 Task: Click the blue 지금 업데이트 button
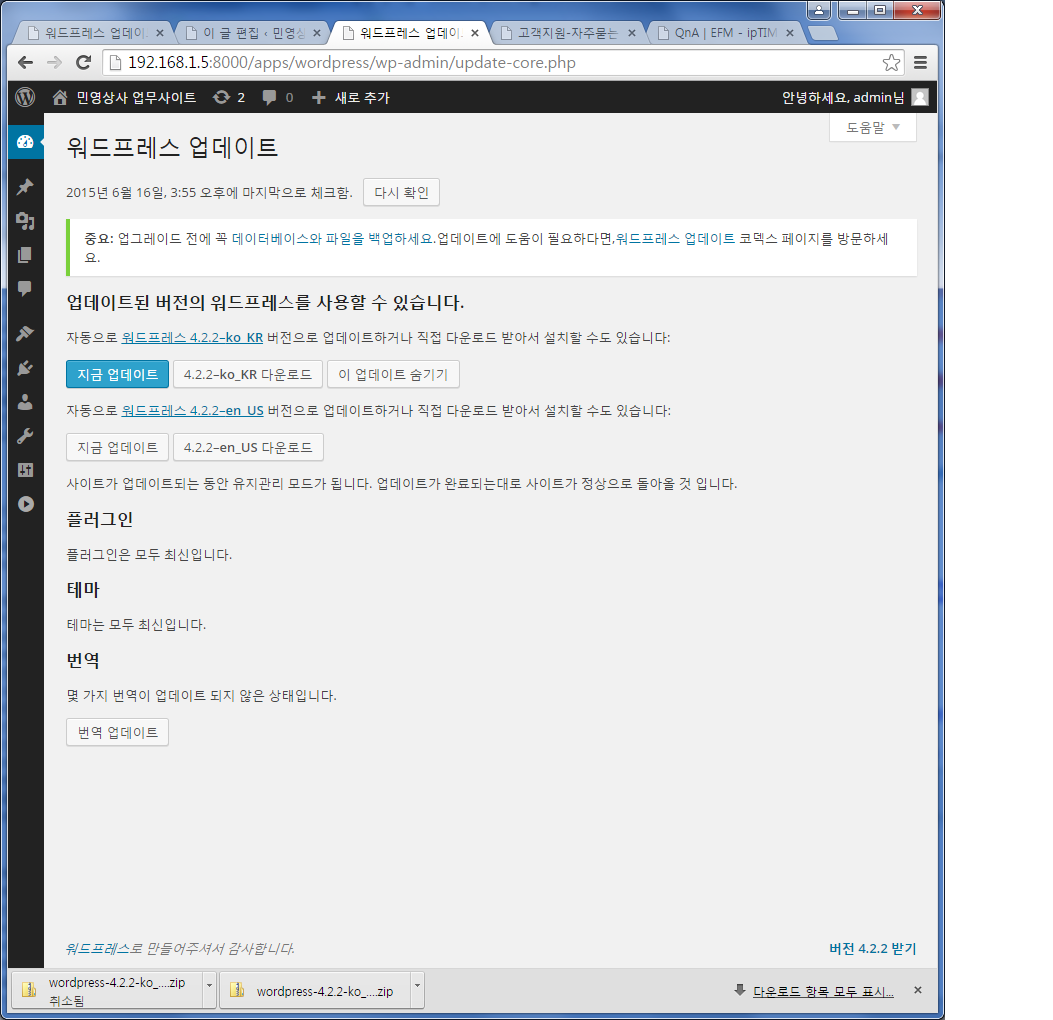coord(118,375)
